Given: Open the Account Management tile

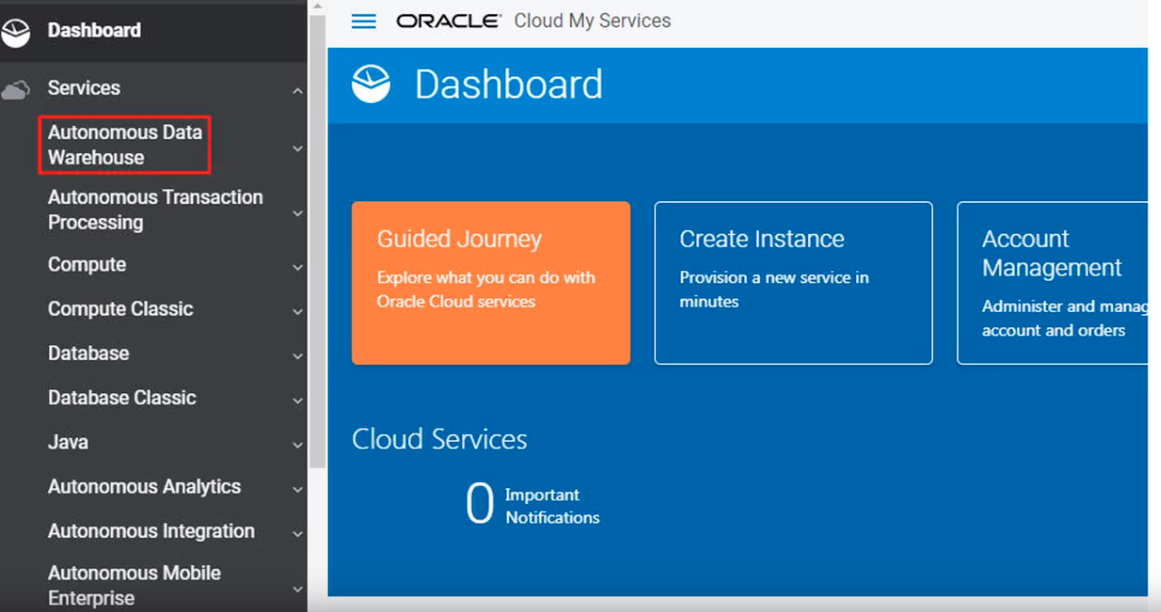Looking at the screenshot, I should coord(1052,283).
